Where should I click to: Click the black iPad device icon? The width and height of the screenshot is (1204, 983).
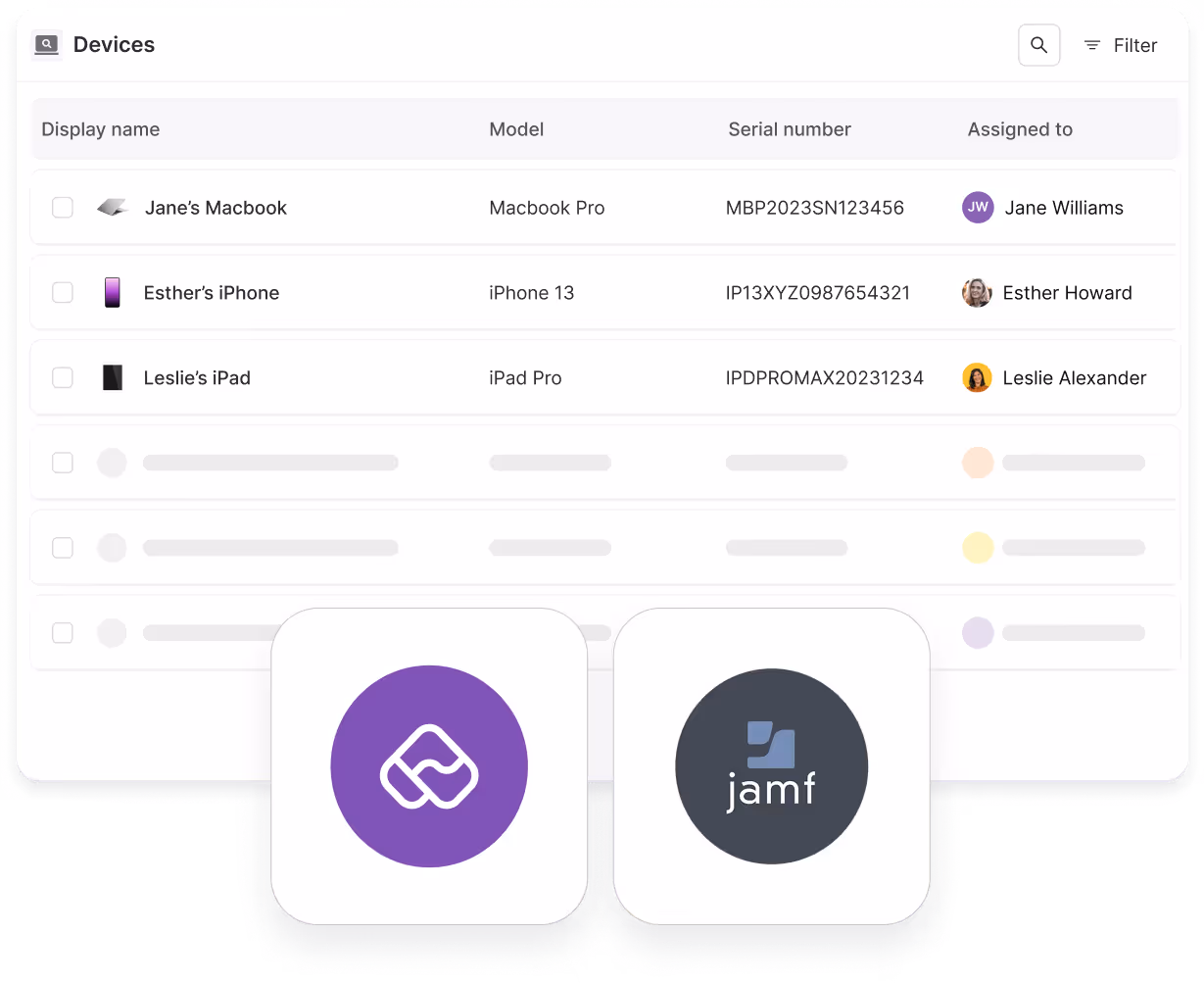tap(113, 378)
